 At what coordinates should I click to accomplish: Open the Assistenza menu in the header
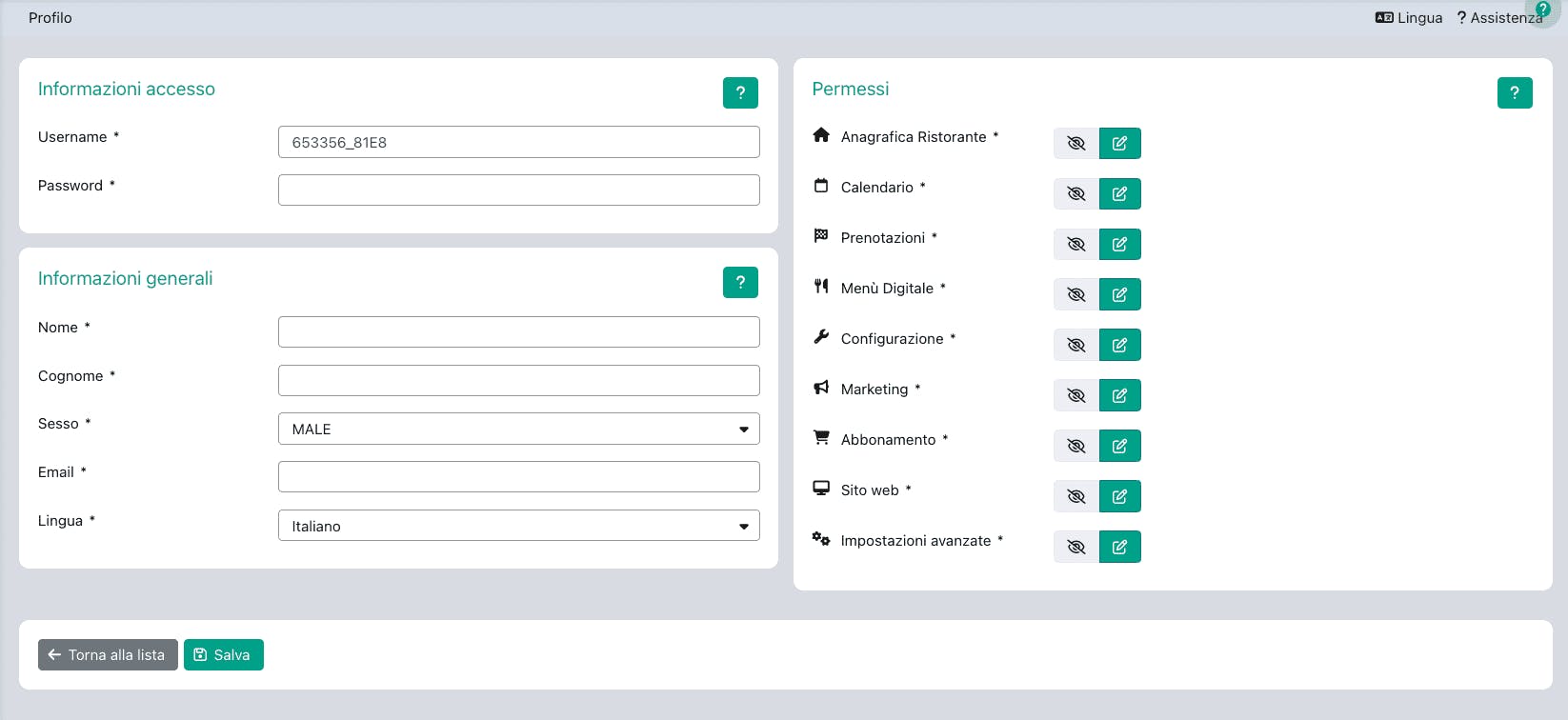tap(1498, 18)
